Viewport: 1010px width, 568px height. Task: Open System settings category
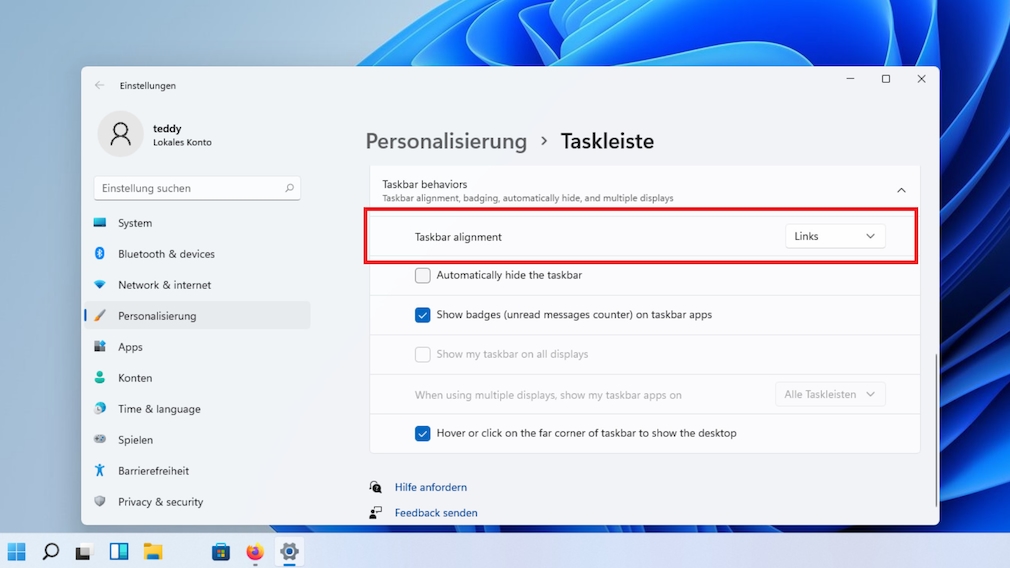tap(197, 223)
